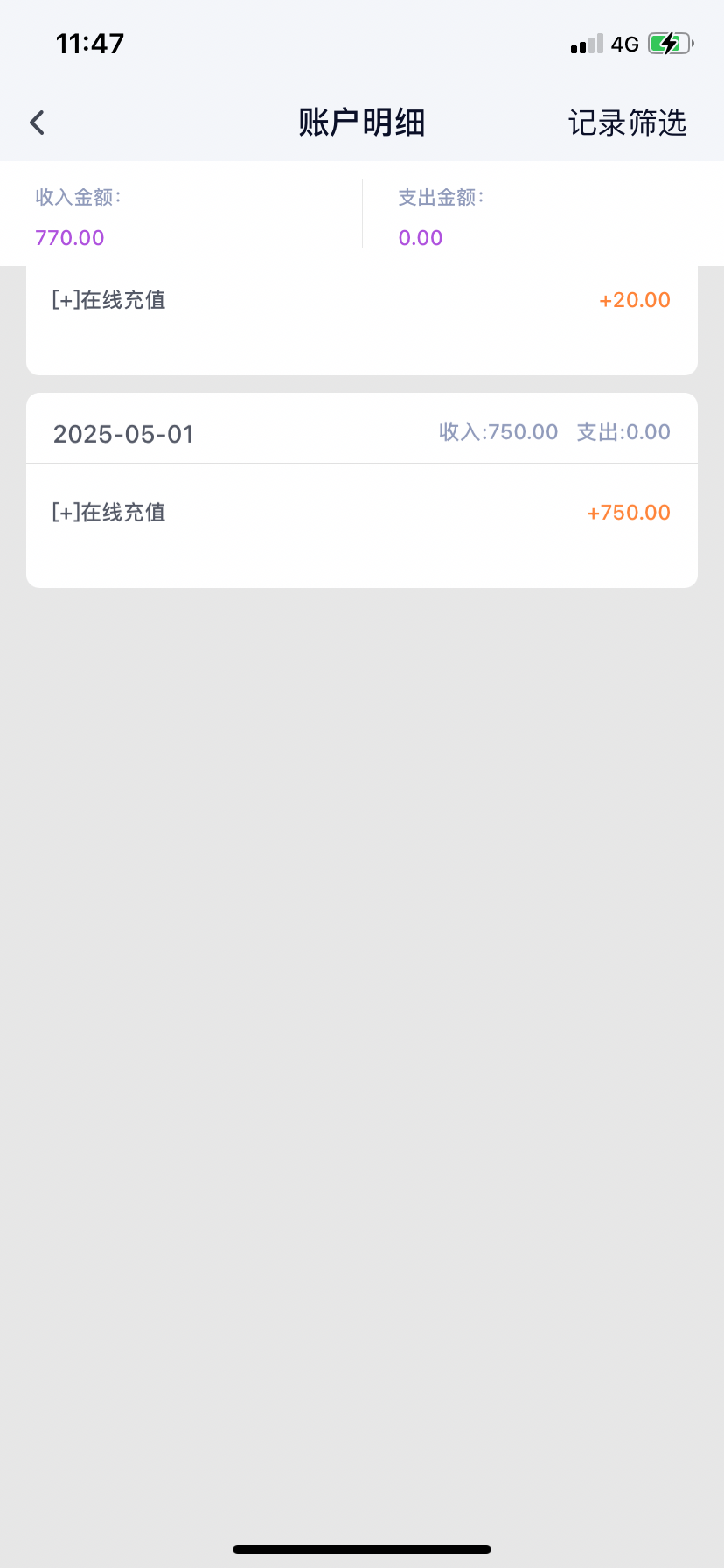Tap the cellular signal bars icon
This screenshot has width=724, height=1568.
coord(587,44)
